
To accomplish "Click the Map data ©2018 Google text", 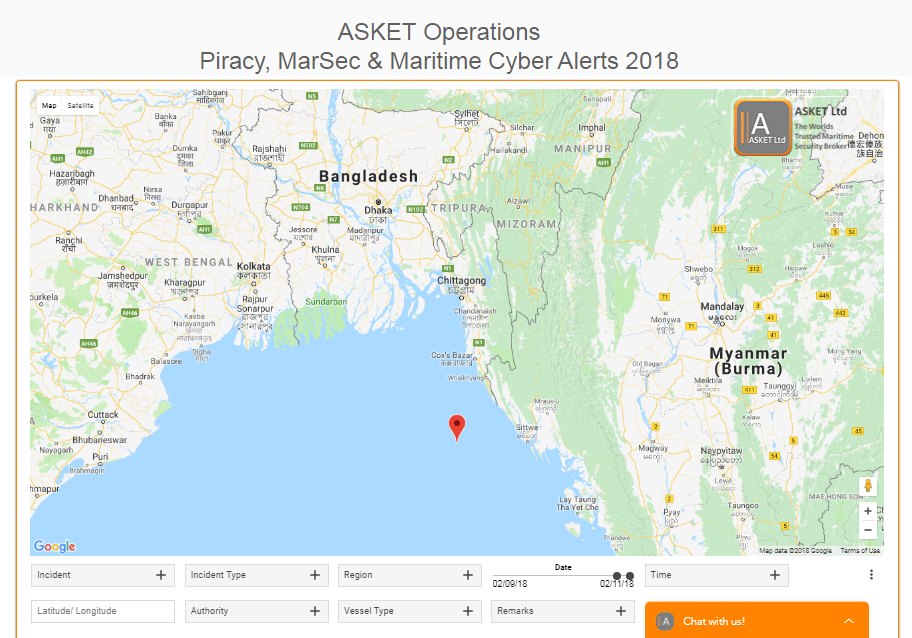I will tap(796, 550).
